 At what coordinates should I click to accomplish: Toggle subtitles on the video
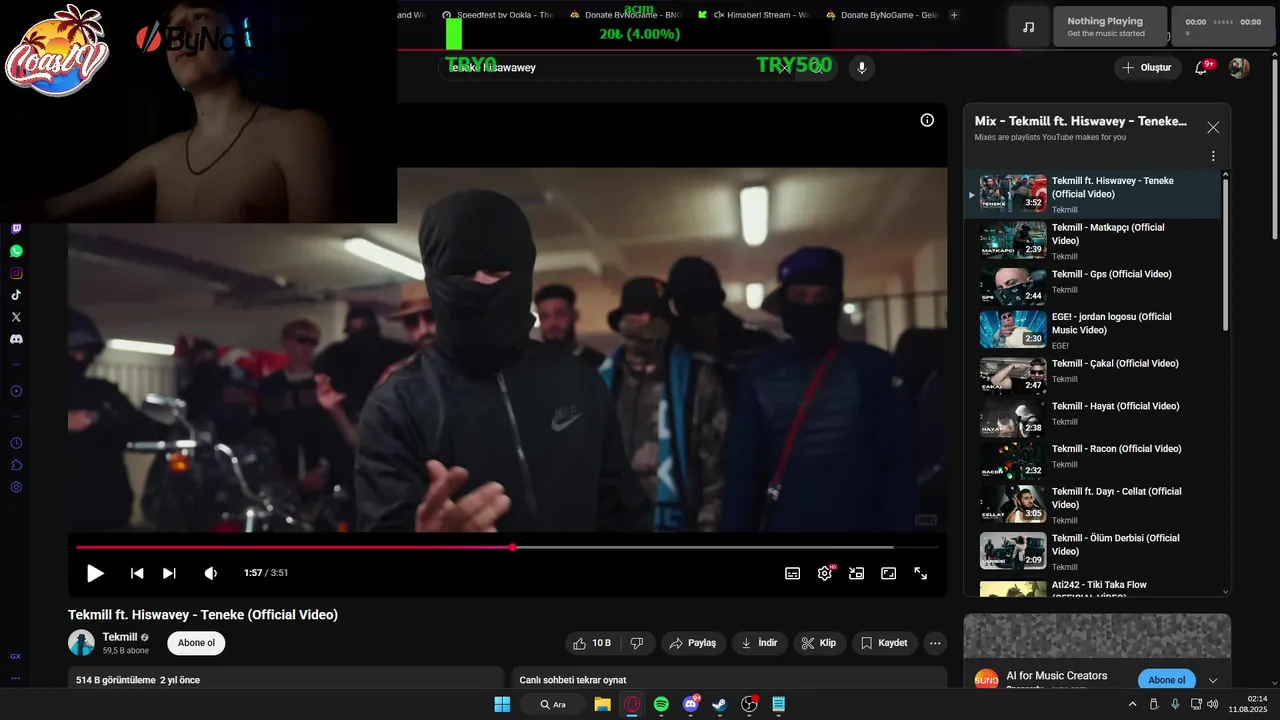[792, 573]
